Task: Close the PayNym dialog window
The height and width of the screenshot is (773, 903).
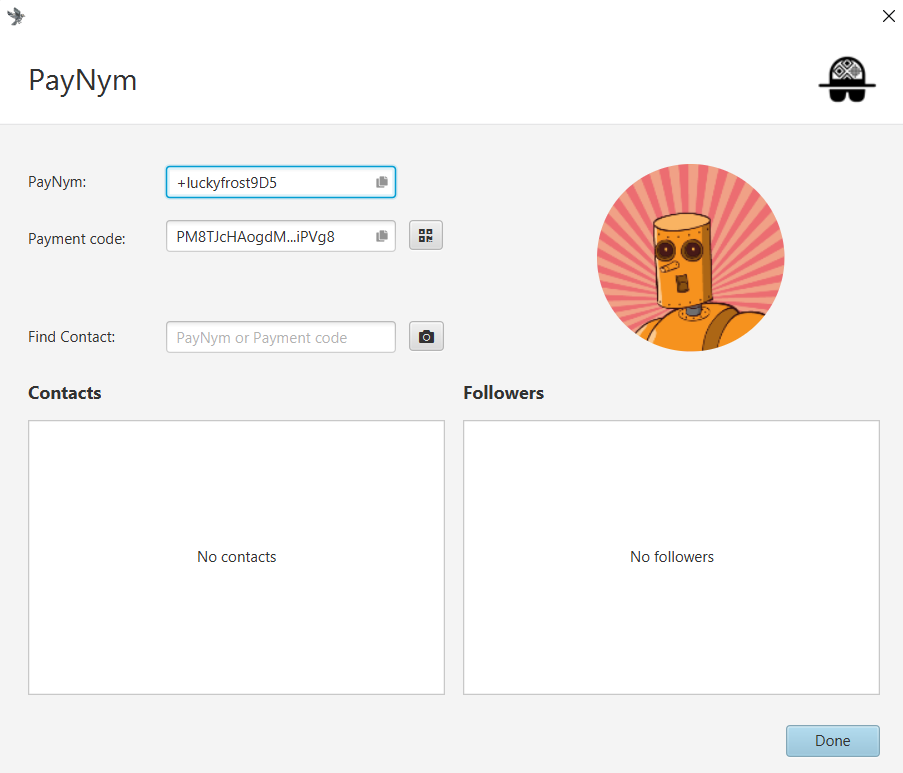Action: pyautogui.click(x=888, y=16)
